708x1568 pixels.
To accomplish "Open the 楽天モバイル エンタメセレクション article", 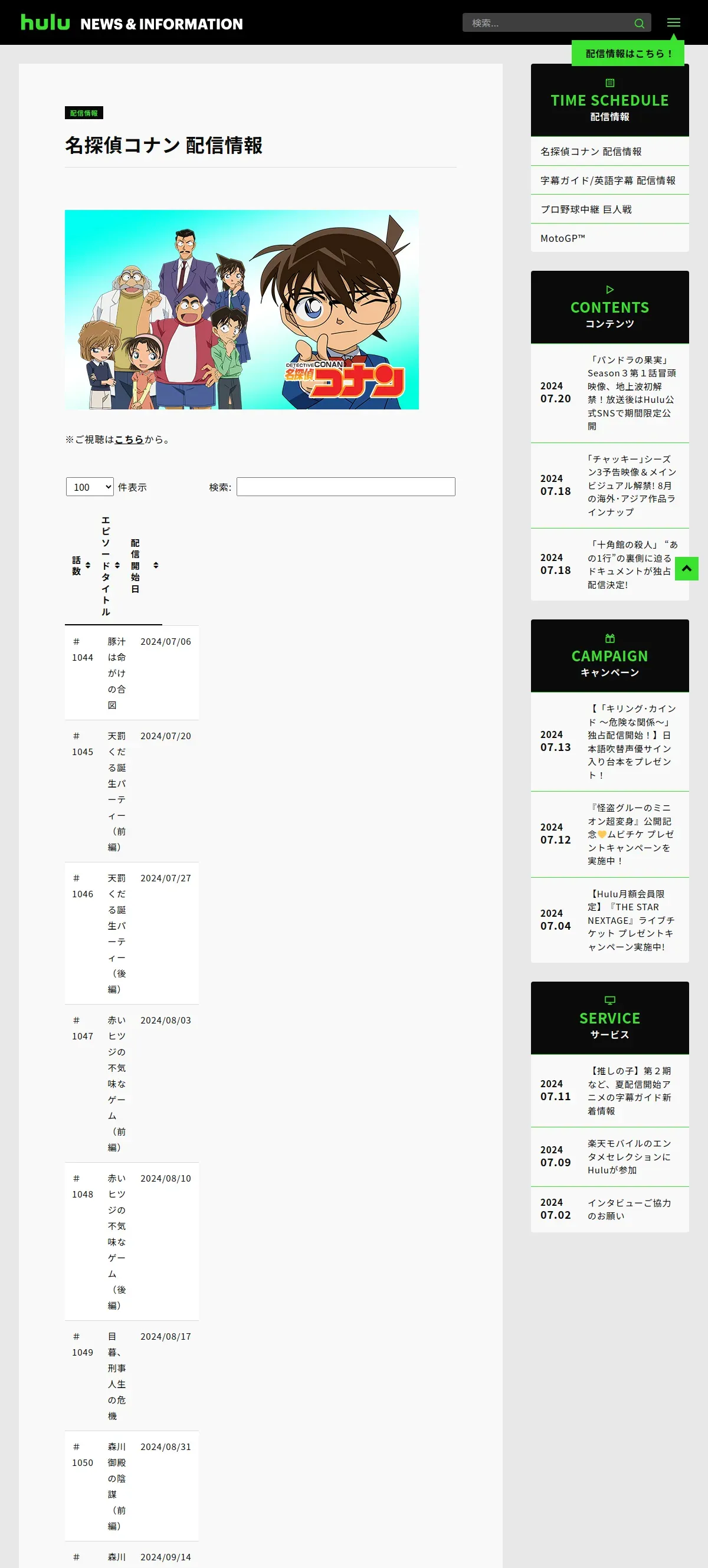I will (609, 1156).
